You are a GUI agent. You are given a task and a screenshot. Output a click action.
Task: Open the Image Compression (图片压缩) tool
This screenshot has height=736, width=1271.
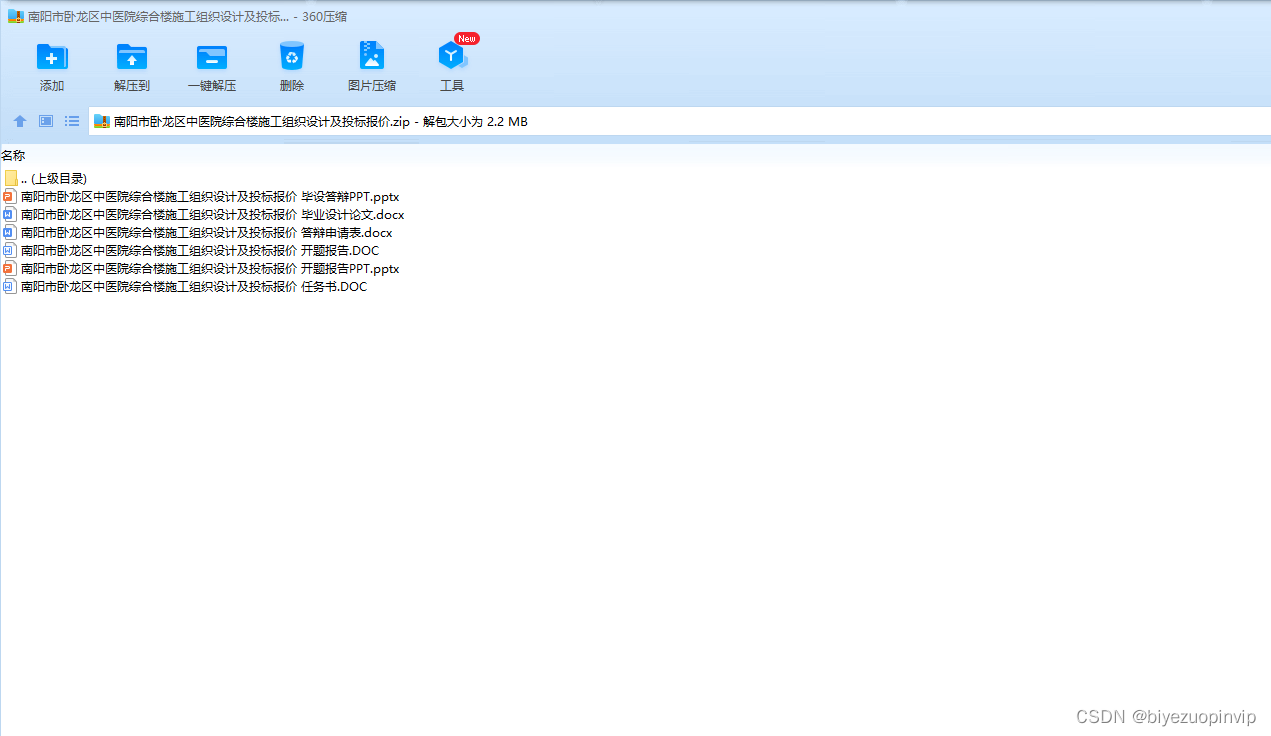click(372, 57)
